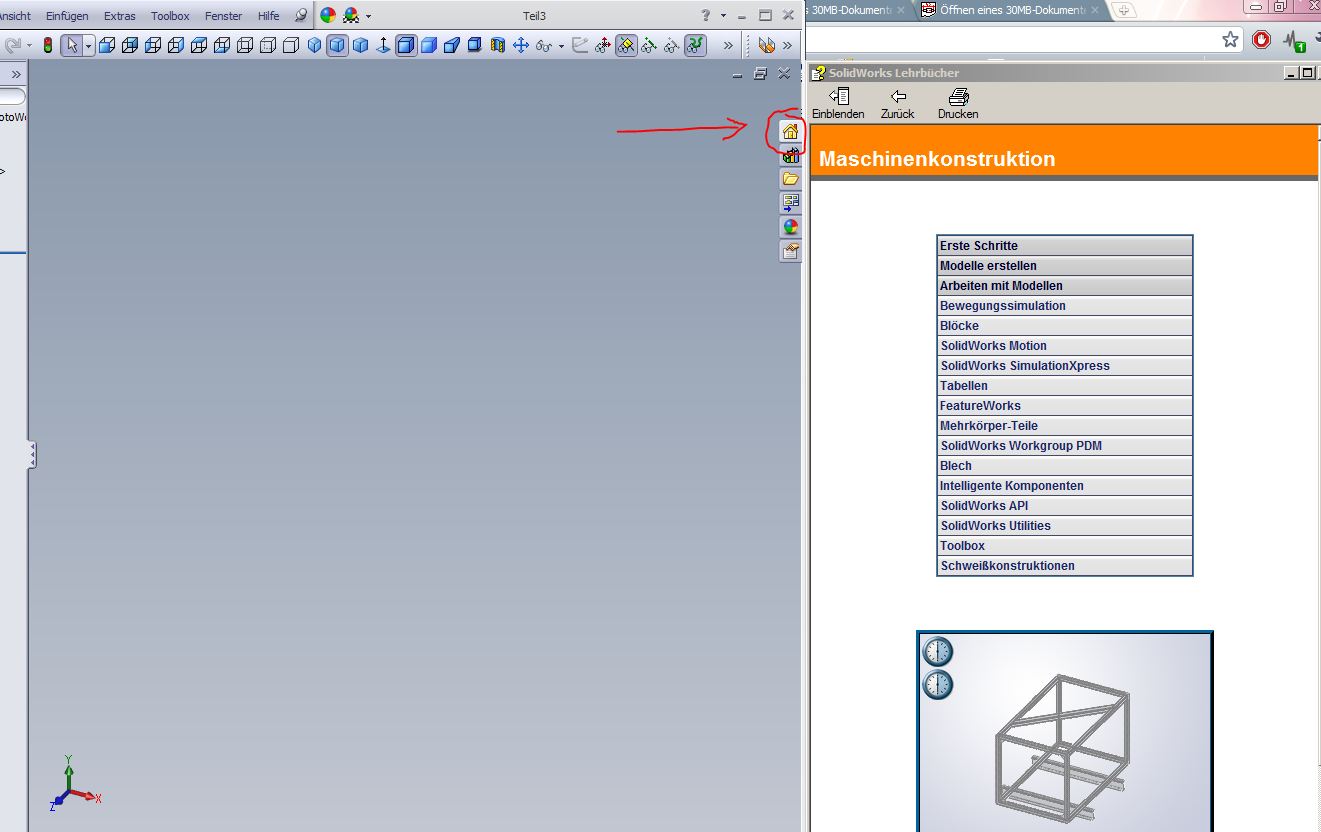Viewport: 1321px width, 832px height.
Task: Open the Tabellen tutorial
Action: (x=1065, y=386)
